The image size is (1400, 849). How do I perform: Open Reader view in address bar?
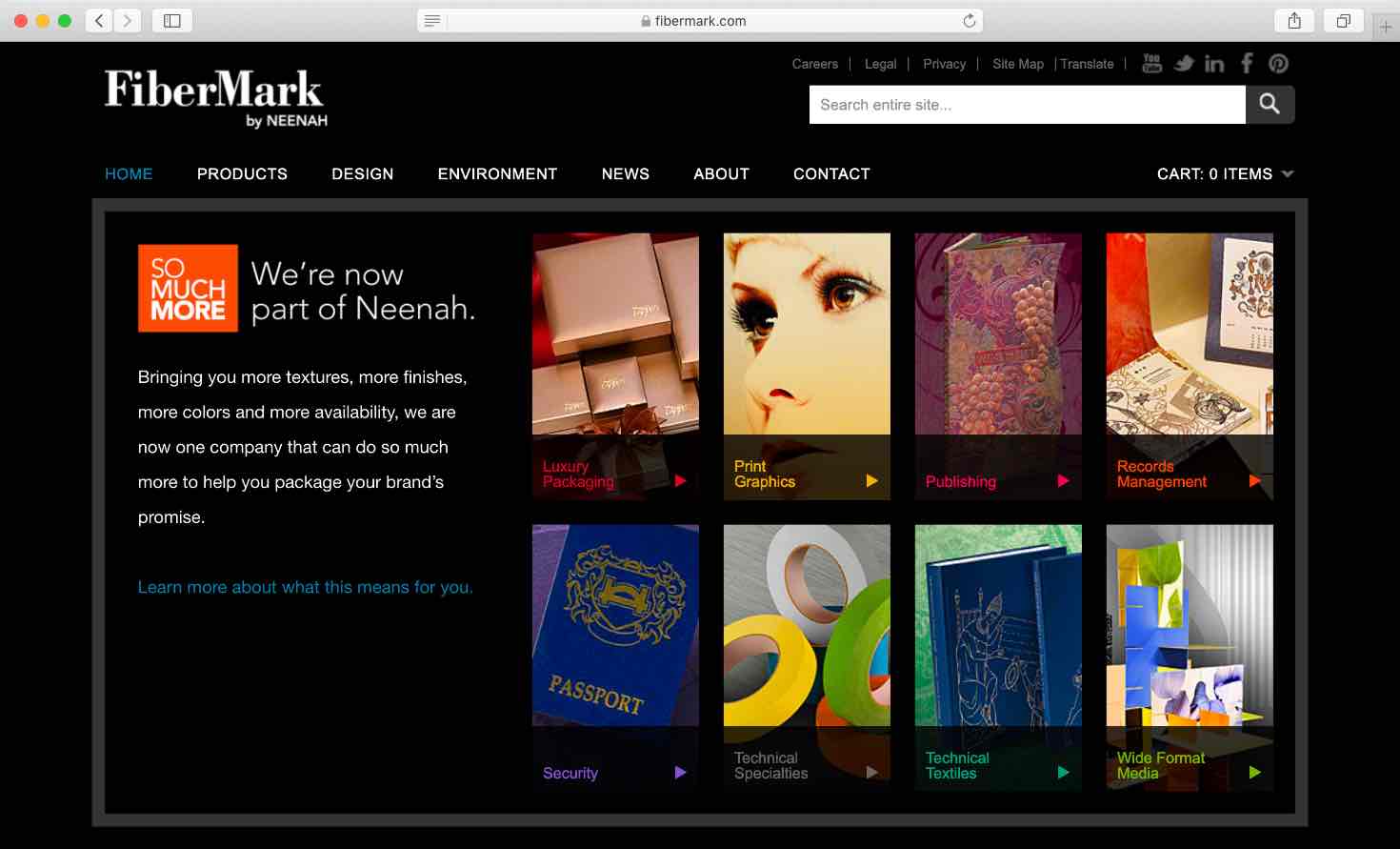pyautogui.click(x=432, y=21)
